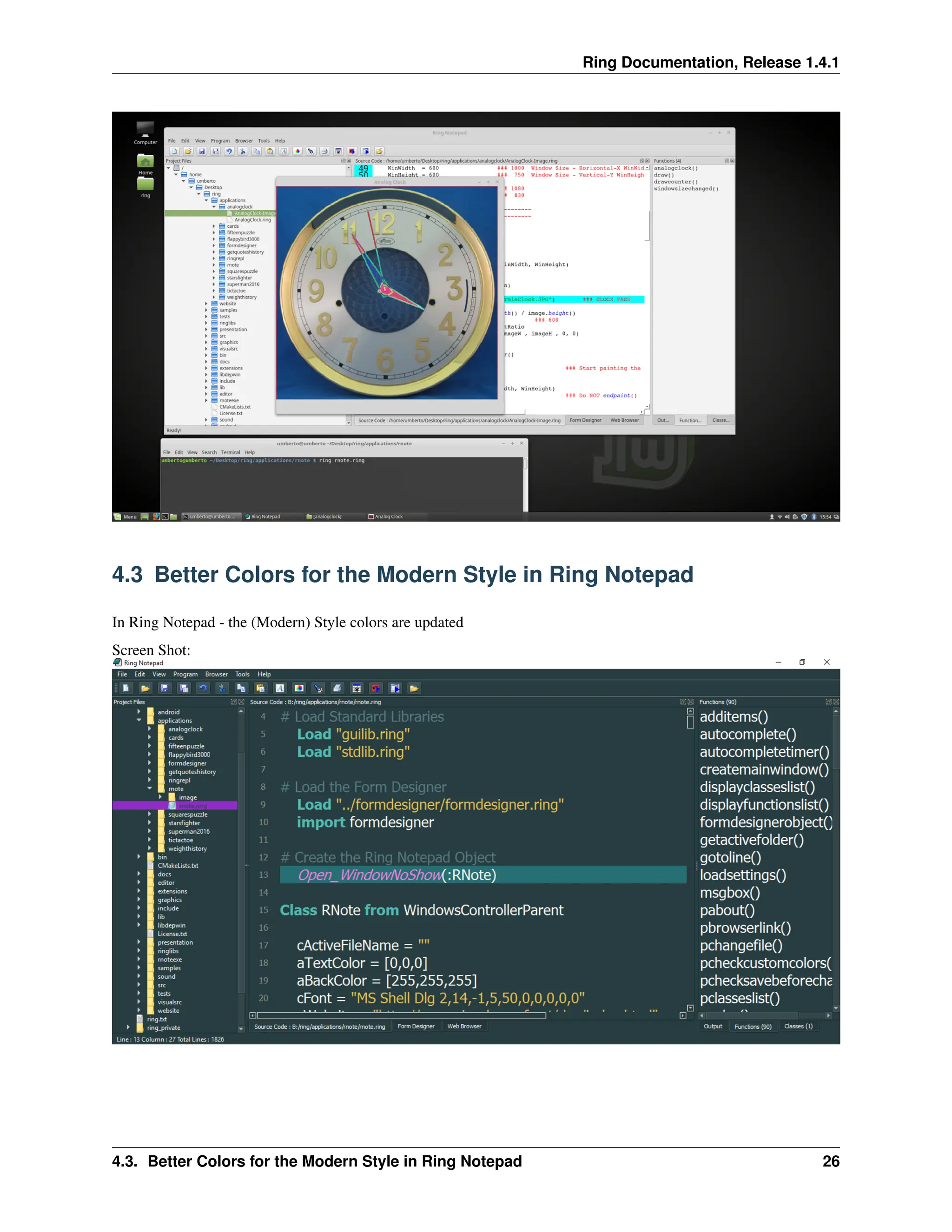Click the Font 'A' icon in dark toolbar

click(280, 688)
